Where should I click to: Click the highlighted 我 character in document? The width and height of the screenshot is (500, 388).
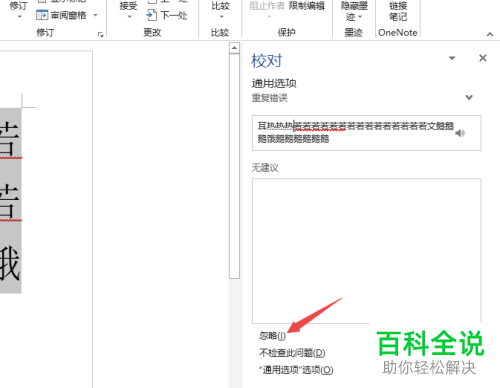click(10, 263)
